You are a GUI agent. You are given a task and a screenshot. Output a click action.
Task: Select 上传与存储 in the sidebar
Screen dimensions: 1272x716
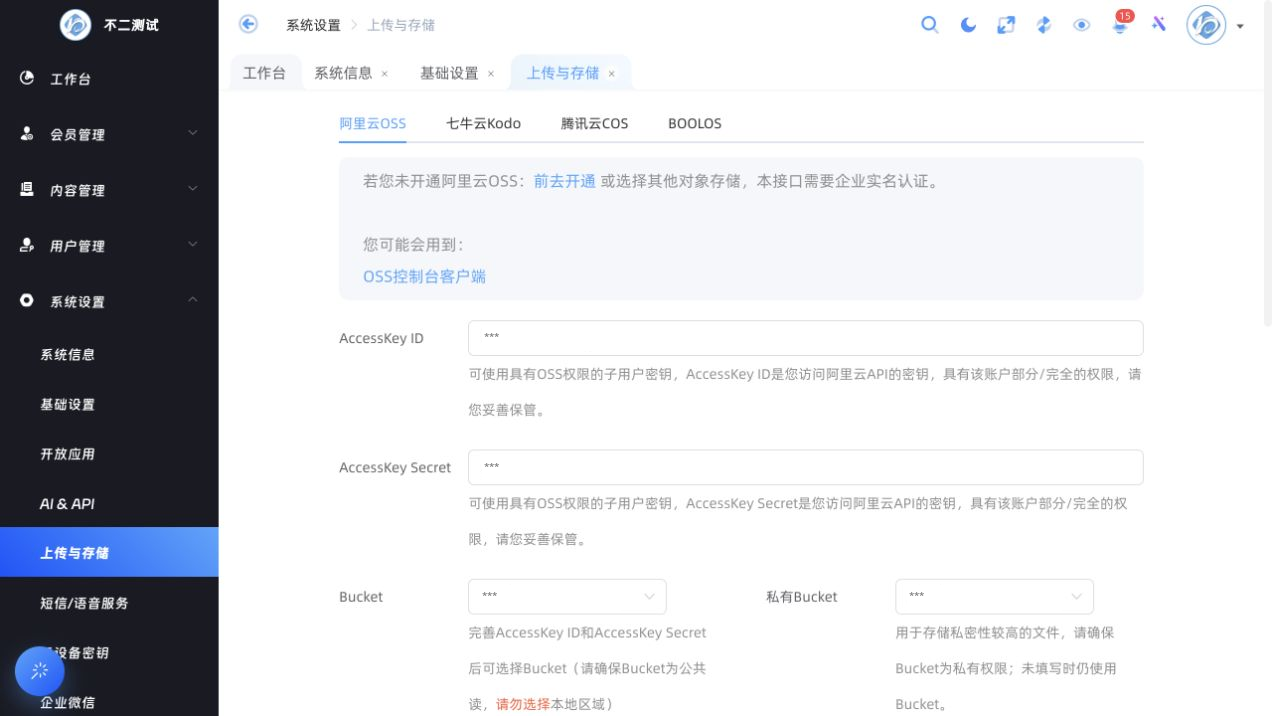109,552
